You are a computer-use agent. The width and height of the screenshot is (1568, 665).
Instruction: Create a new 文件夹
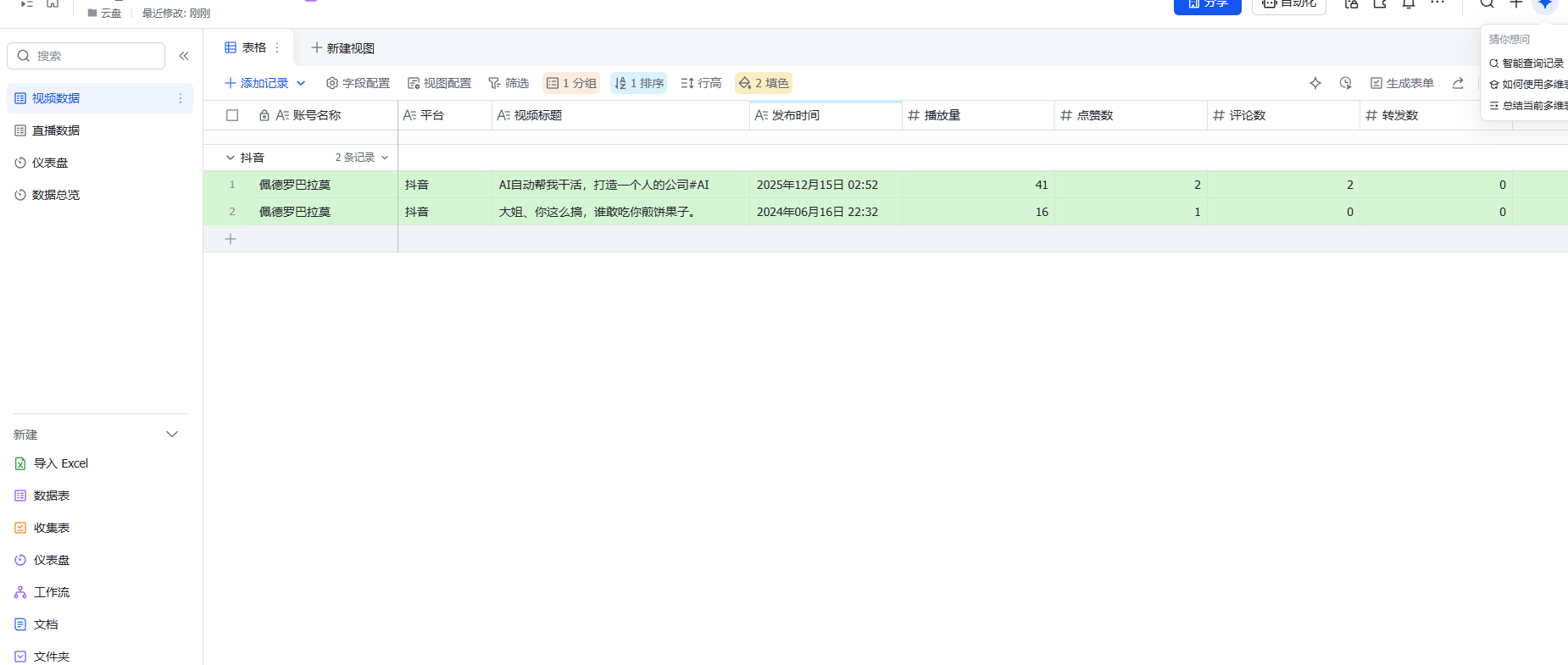point(42,657)
